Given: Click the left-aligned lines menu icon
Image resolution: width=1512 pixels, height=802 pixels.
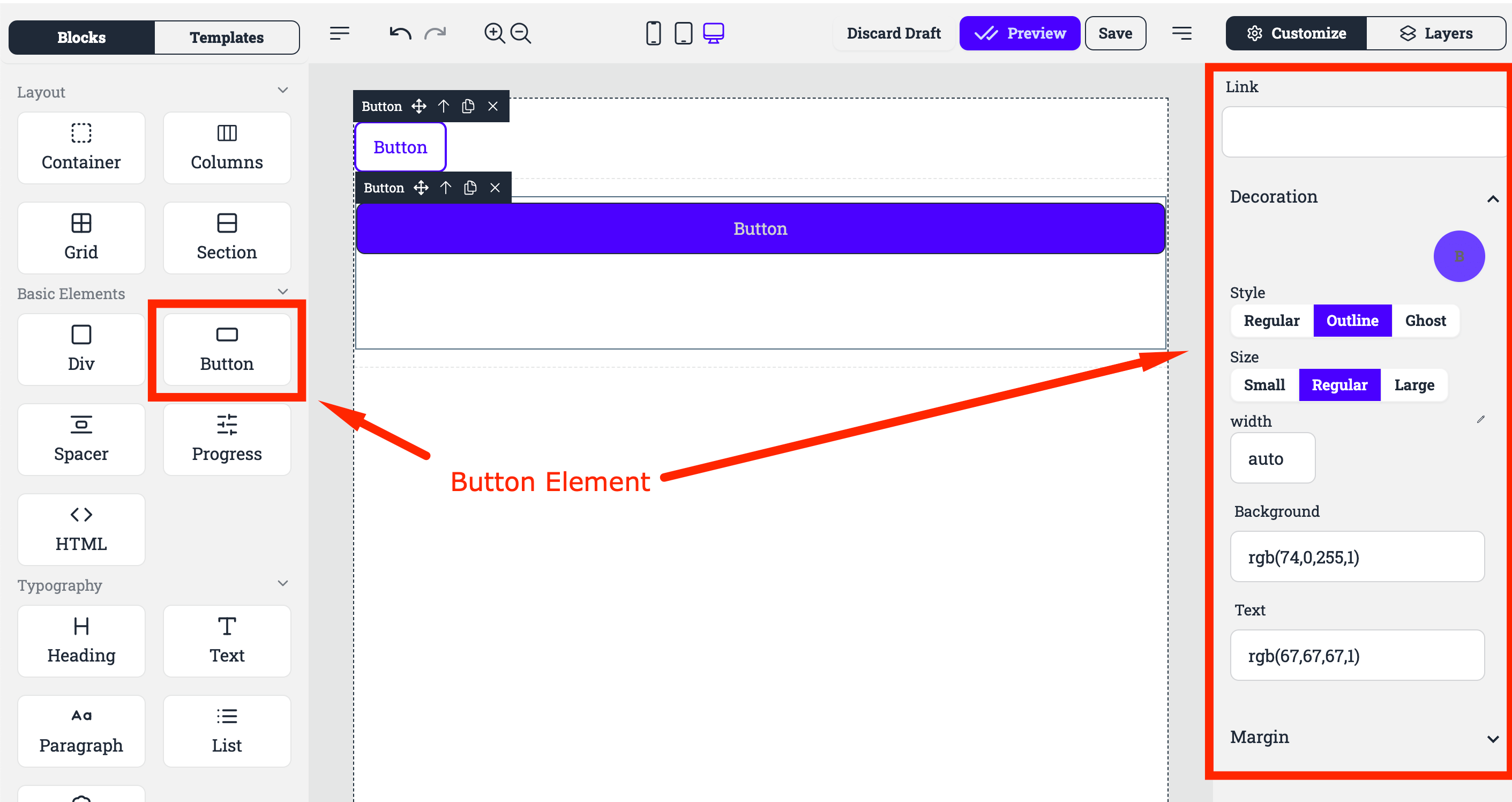Looking at the screenshot, I should tap(339, 33).
